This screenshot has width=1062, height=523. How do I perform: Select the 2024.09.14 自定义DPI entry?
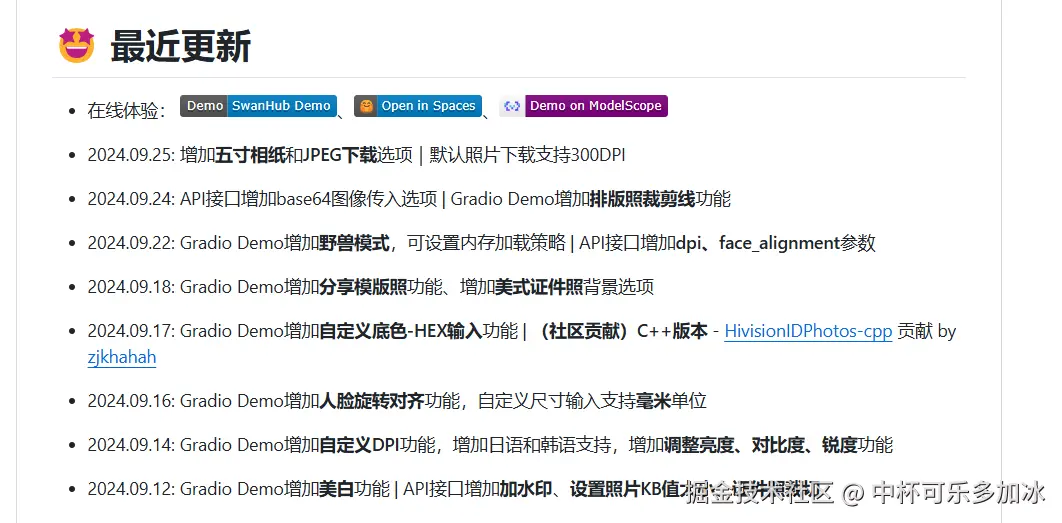(x=490, y=445)
